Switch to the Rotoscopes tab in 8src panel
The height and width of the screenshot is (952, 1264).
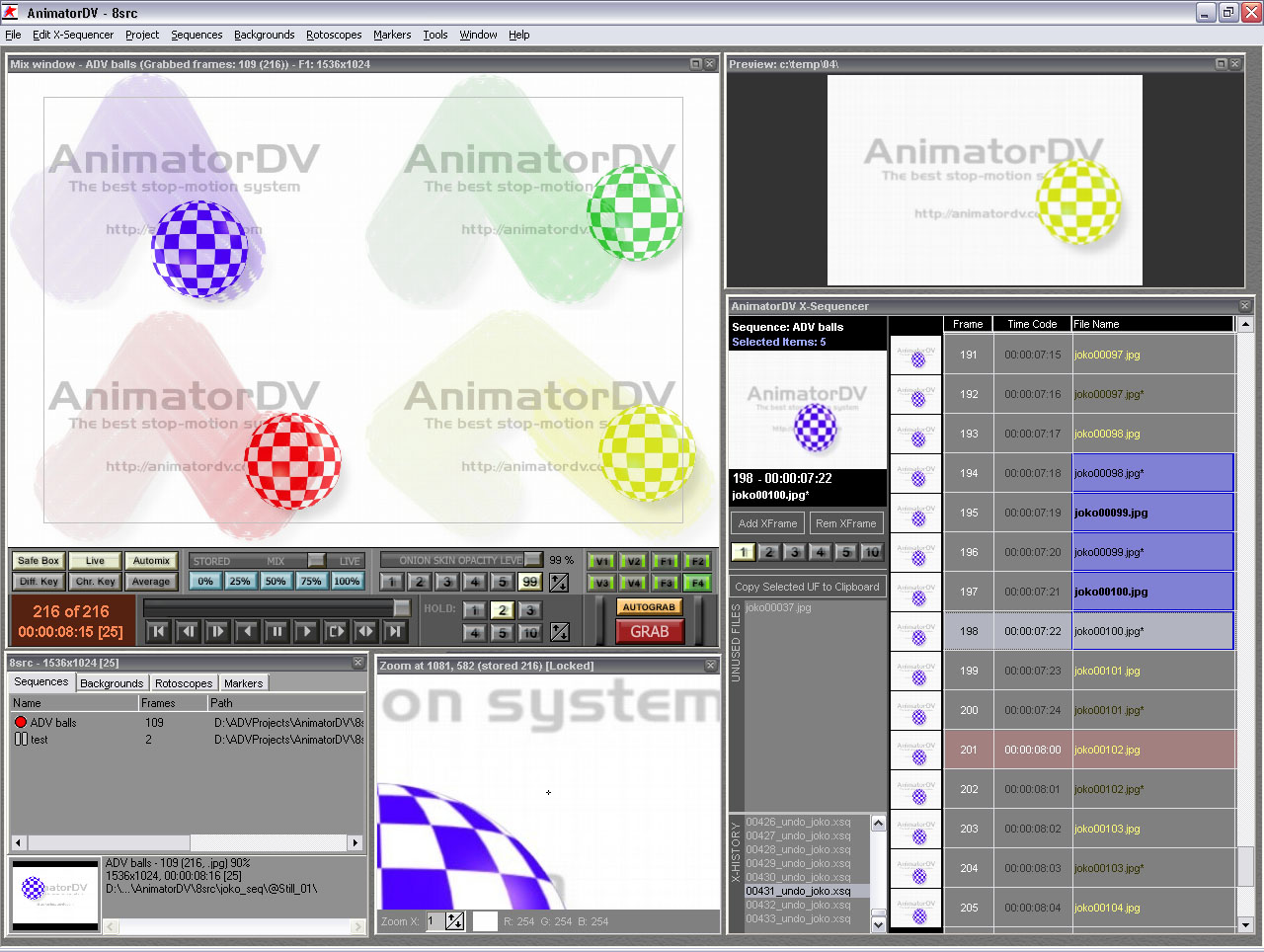[x=184, y=683]
